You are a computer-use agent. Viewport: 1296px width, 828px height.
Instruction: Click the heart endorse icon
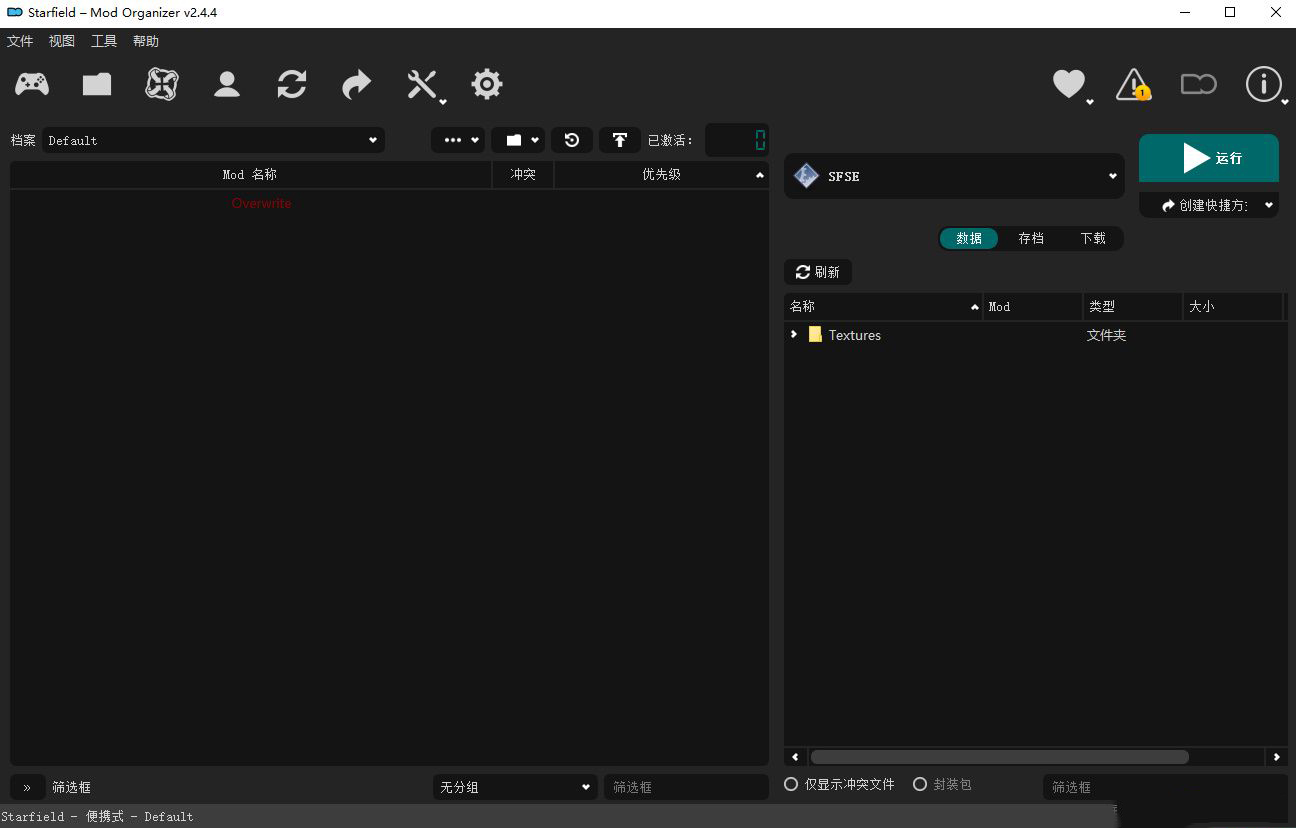coord(1071,85)
